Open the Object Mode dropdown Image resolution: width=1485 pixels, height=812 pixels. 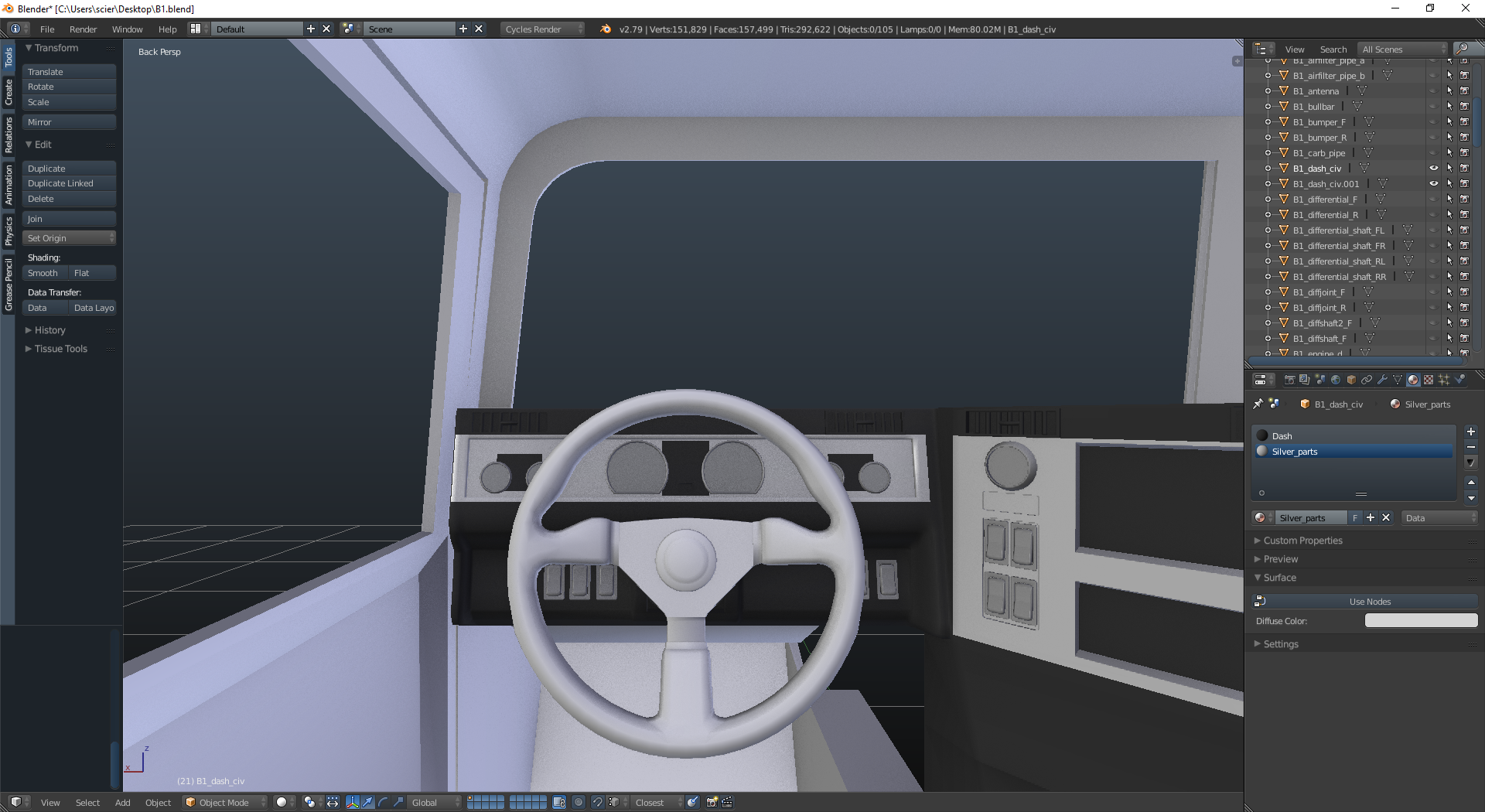click(x=225, y=802)
